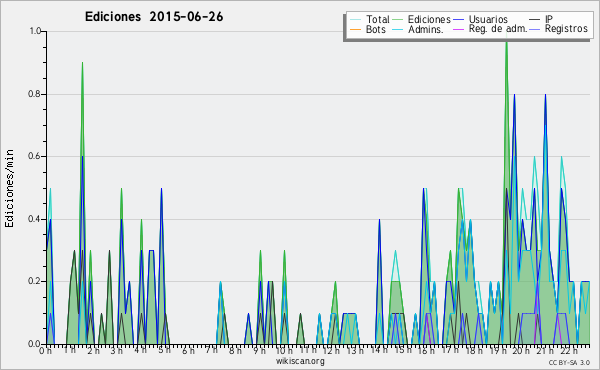Click the 0.8 y-axis label
The width and height of the screenshot is (600, 370).
point(35,94)
